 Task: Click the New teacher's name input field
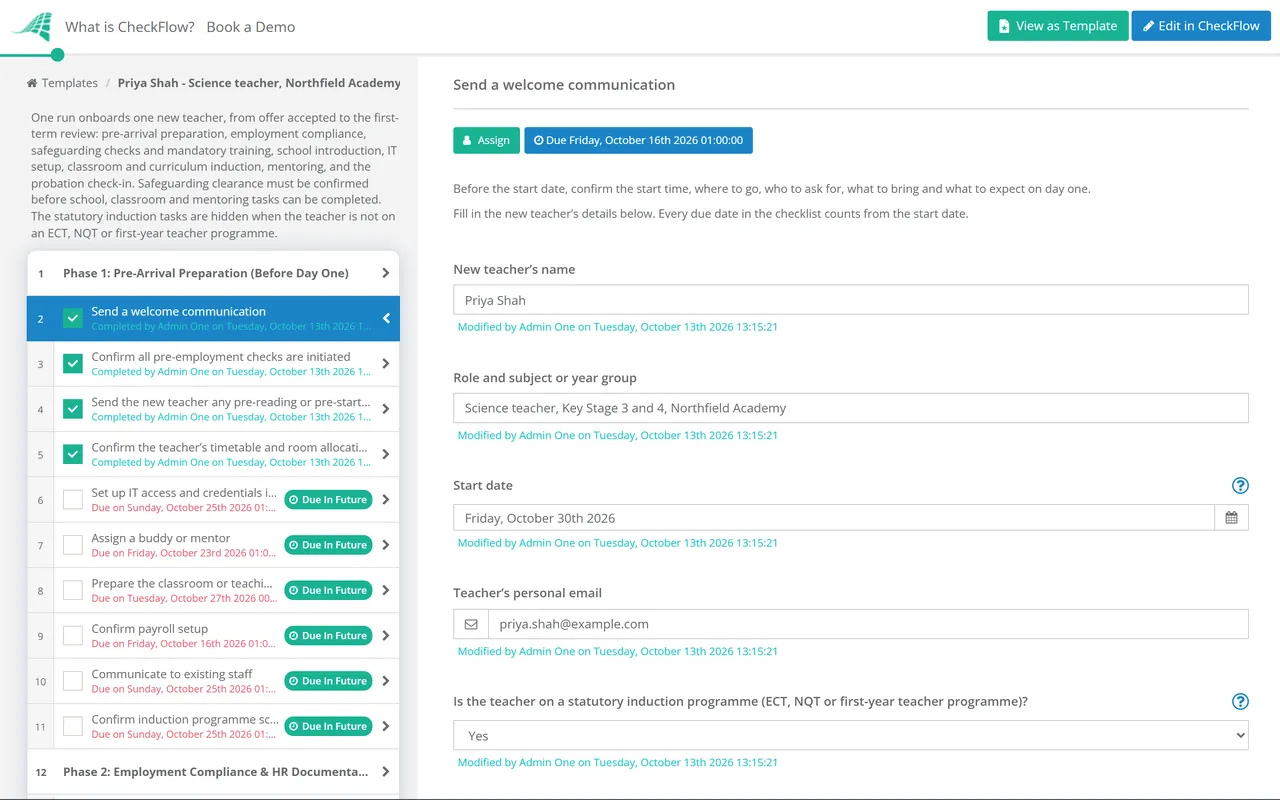851,300
